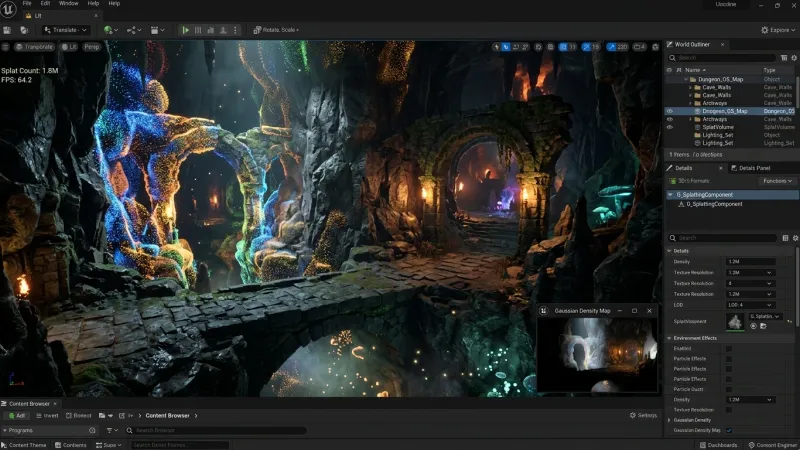
Task: Open the viewport hamburger options menu
Action: 5,47
